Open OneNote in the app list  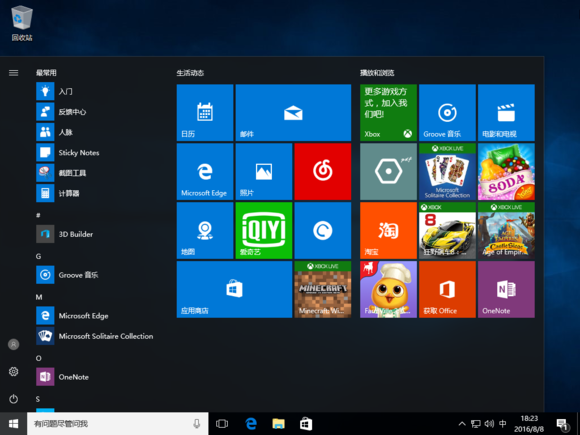pos(100,377)
